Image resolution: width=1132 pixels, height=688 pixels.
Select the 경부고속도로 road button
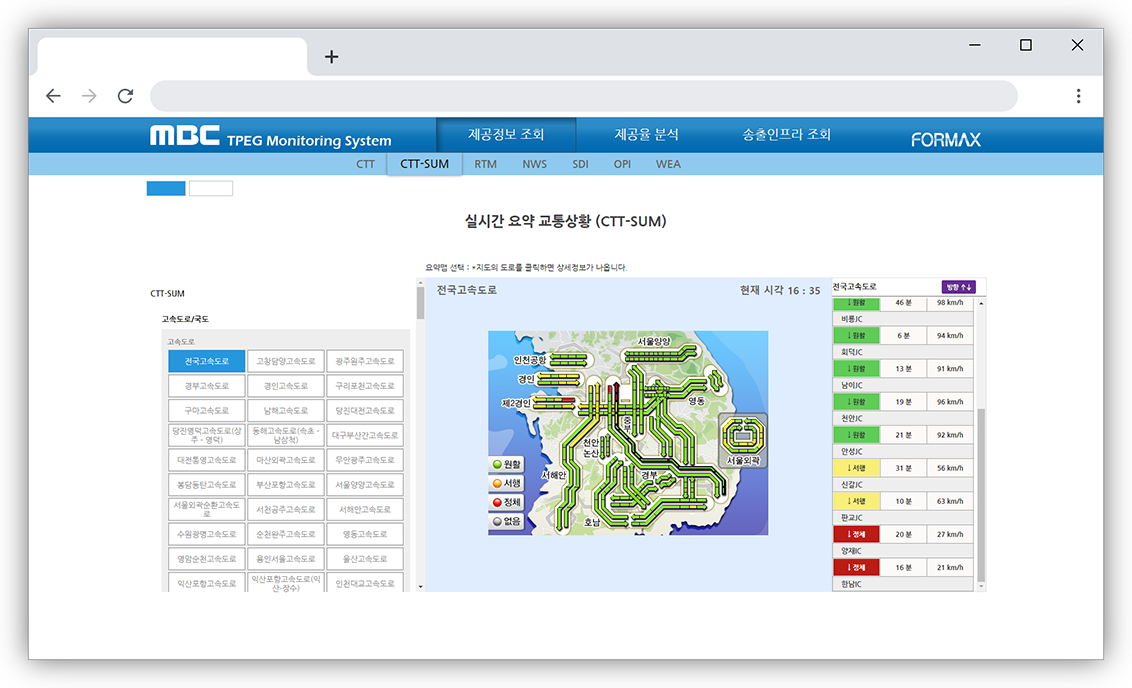206,386
